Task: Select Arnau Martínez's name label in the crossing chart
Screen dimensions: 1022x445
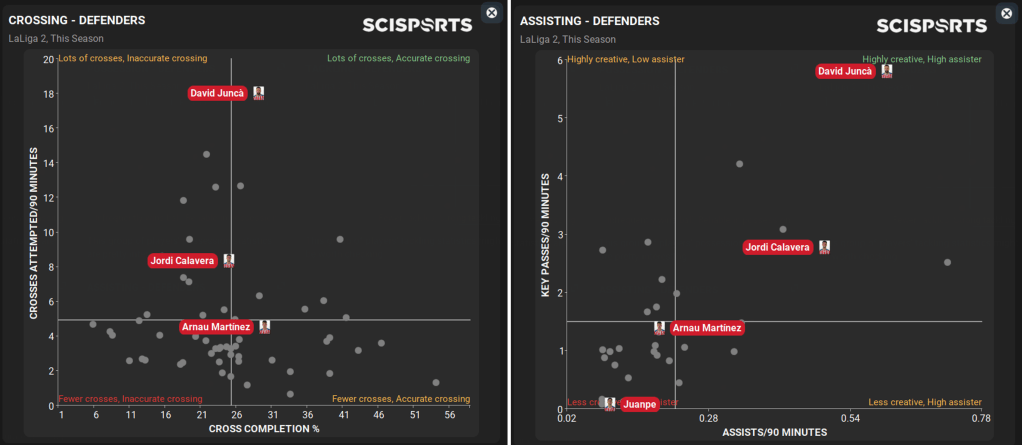Action: coord(215,327)
